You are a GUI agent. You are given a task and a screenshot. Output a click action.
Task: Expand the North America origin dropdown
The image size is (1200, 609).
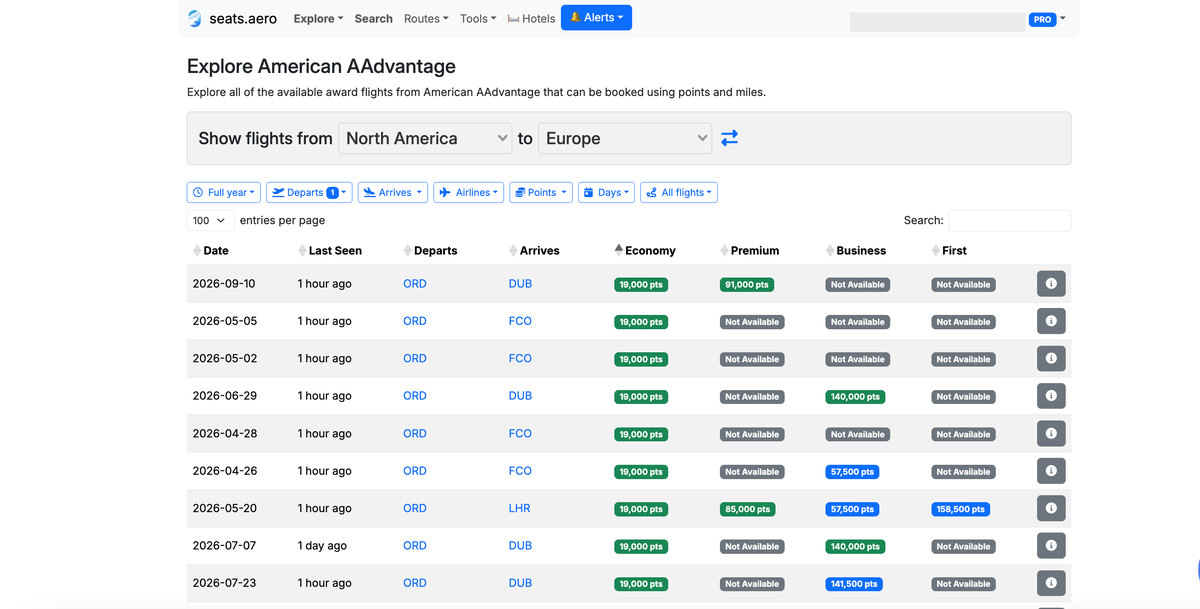tap(426, 138)
